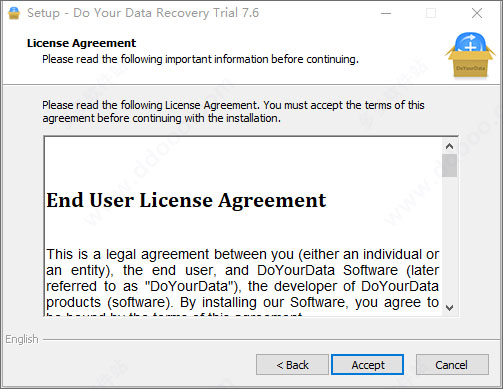This screenshot has height=389, width=503.
Task: Click inside the license text box
Action: [243, 227]
